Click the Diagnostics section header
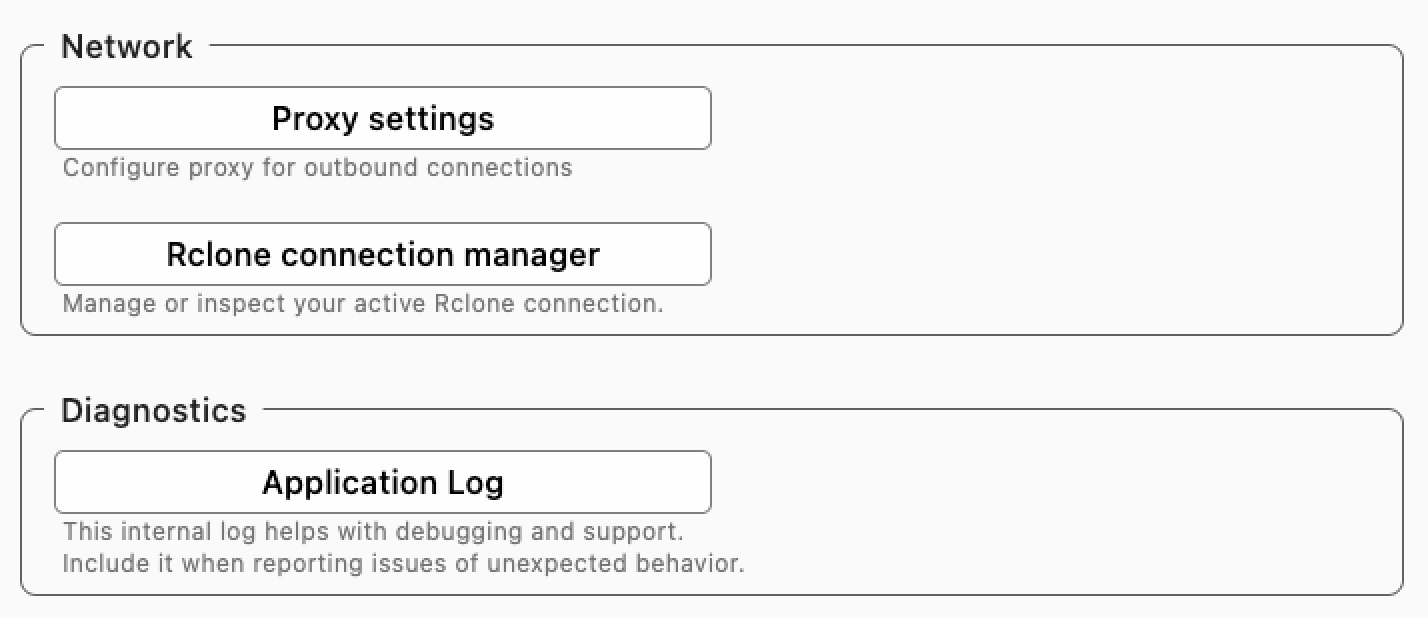Viewport: 1428px width, 618px height. 153,410
